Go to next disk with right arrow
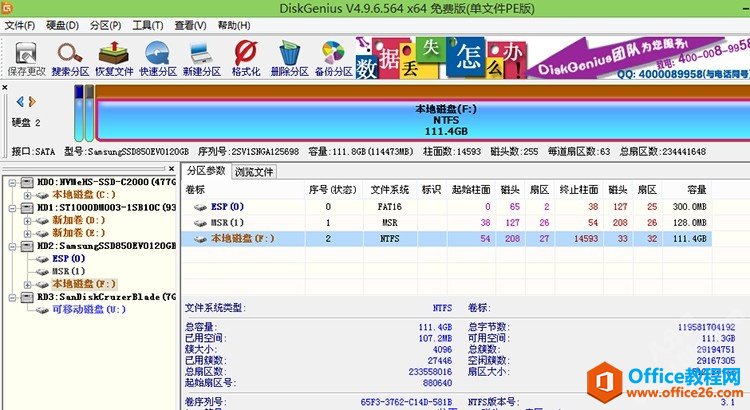Viewport: 750px width, 410px height. coord(32,101)
